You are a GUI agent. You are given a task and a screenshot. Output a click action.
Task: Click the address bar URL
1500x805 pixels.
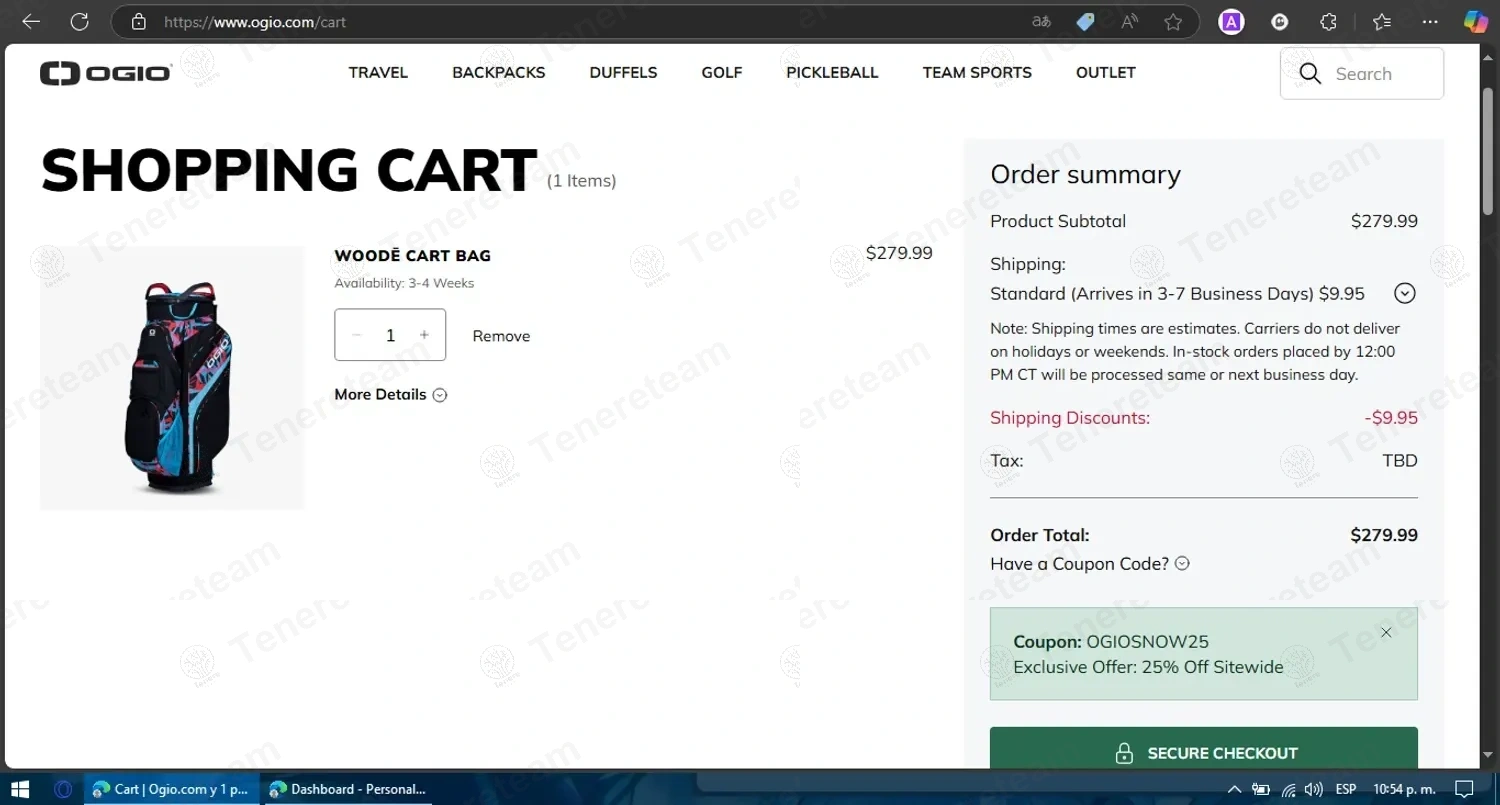[x=254, y=21]
